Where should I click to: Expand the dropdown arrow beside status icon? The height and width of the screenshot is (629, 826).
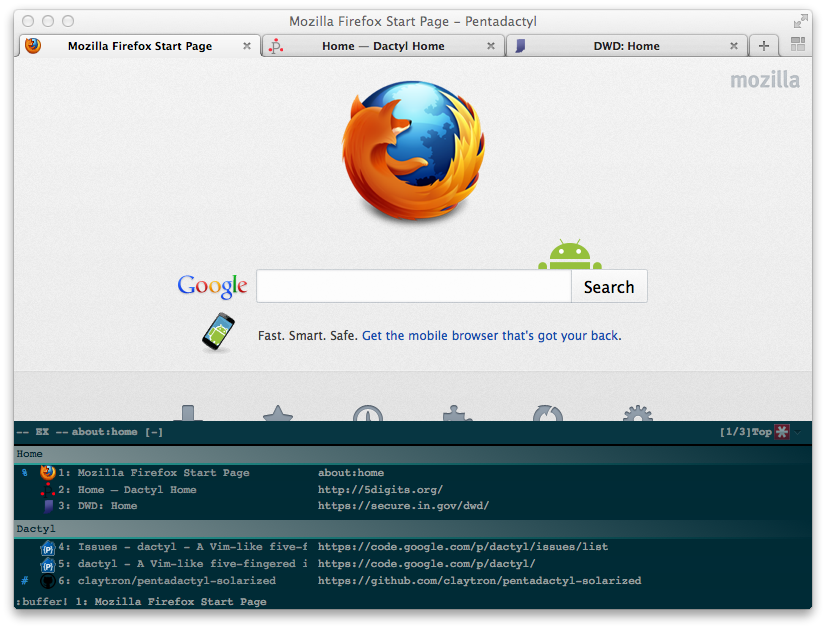click(798, 433)
